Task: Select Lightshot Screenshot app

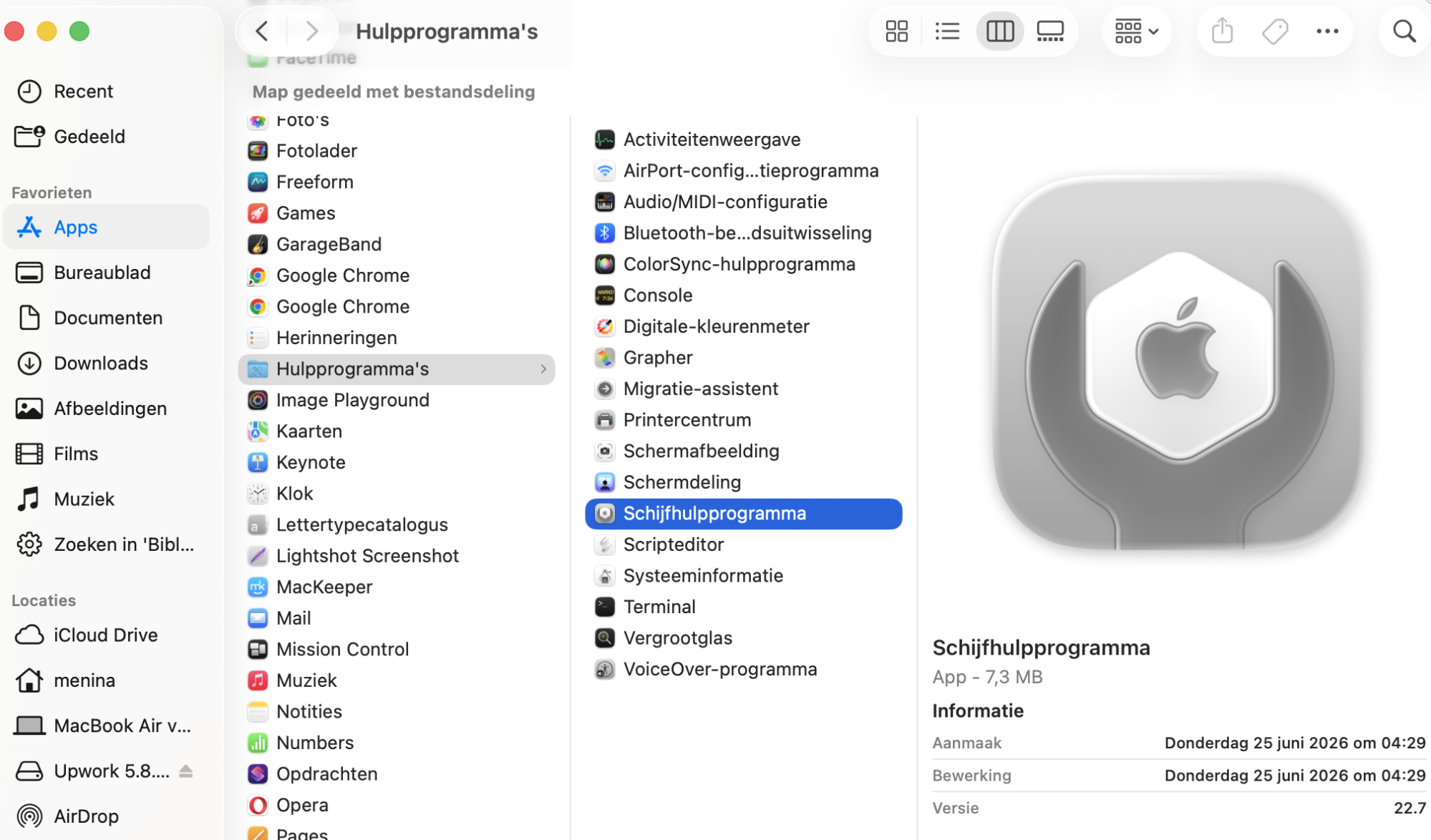Action: (397, 555)
